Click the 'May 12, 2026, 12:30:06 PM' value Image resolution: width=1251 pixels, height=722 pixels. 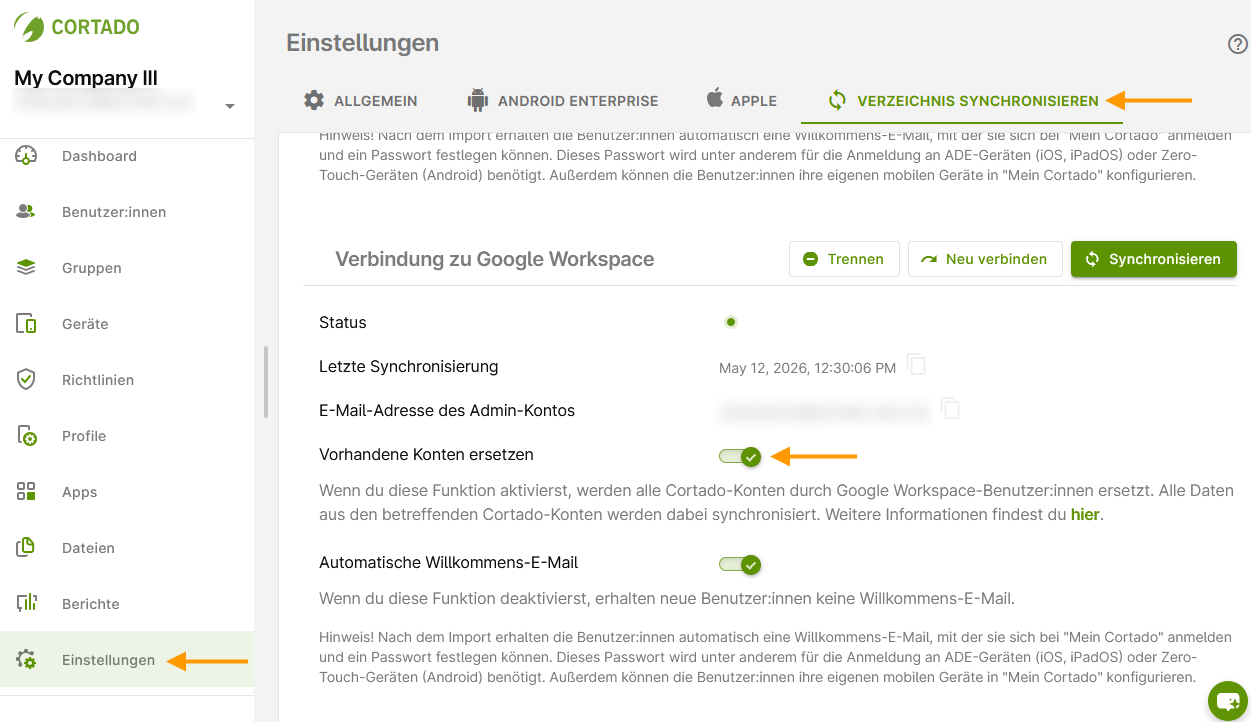tap(807, 368)
